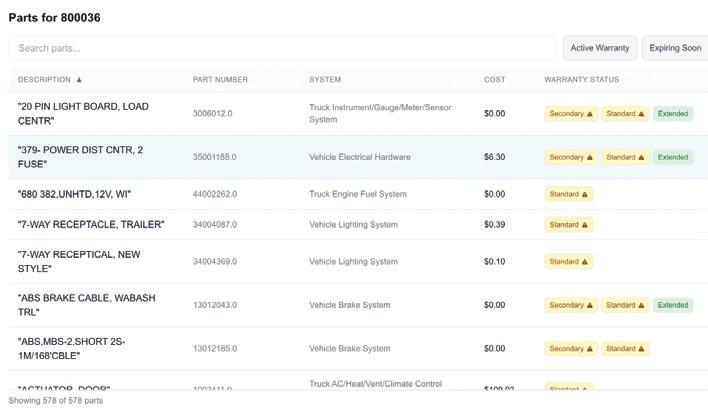Click warning icon on 7-WAY RECEPTICAL Standard badge

point(585,262)
